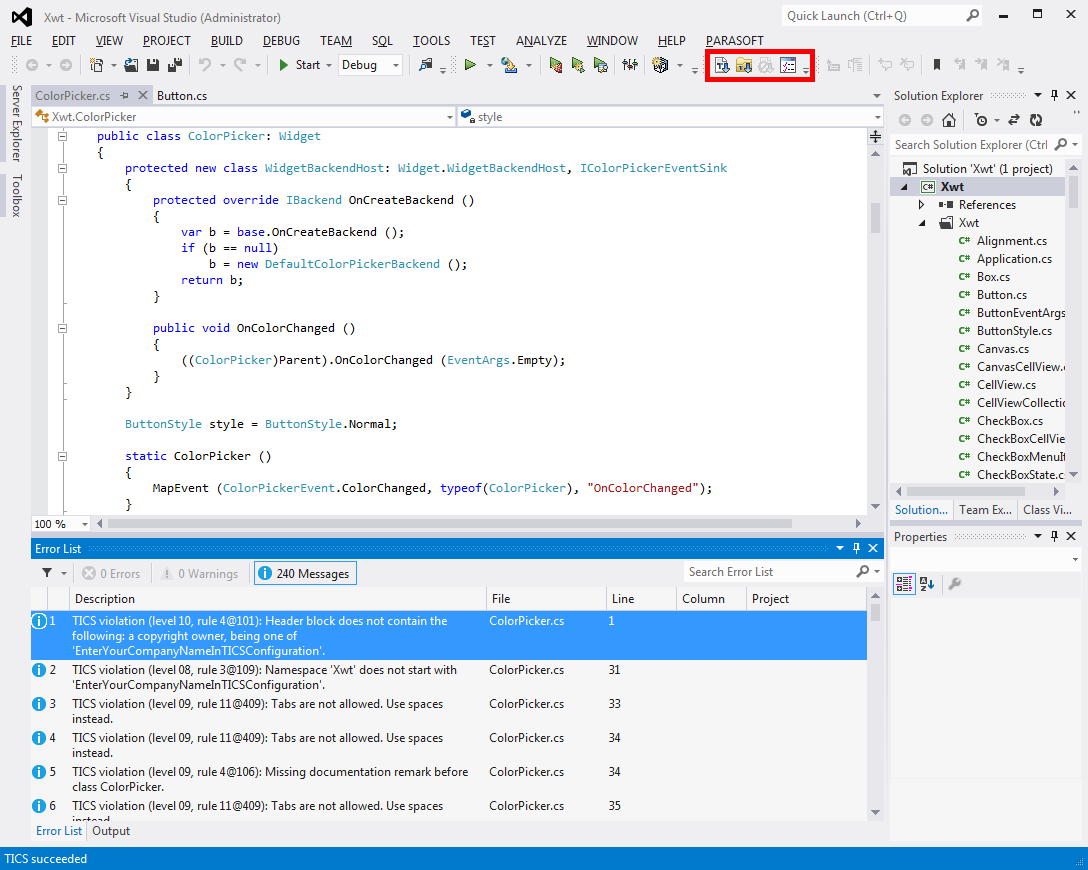1088x870 pixels.
Task: Click the TICS checklist toolbar icon
Action: point(788,65)
